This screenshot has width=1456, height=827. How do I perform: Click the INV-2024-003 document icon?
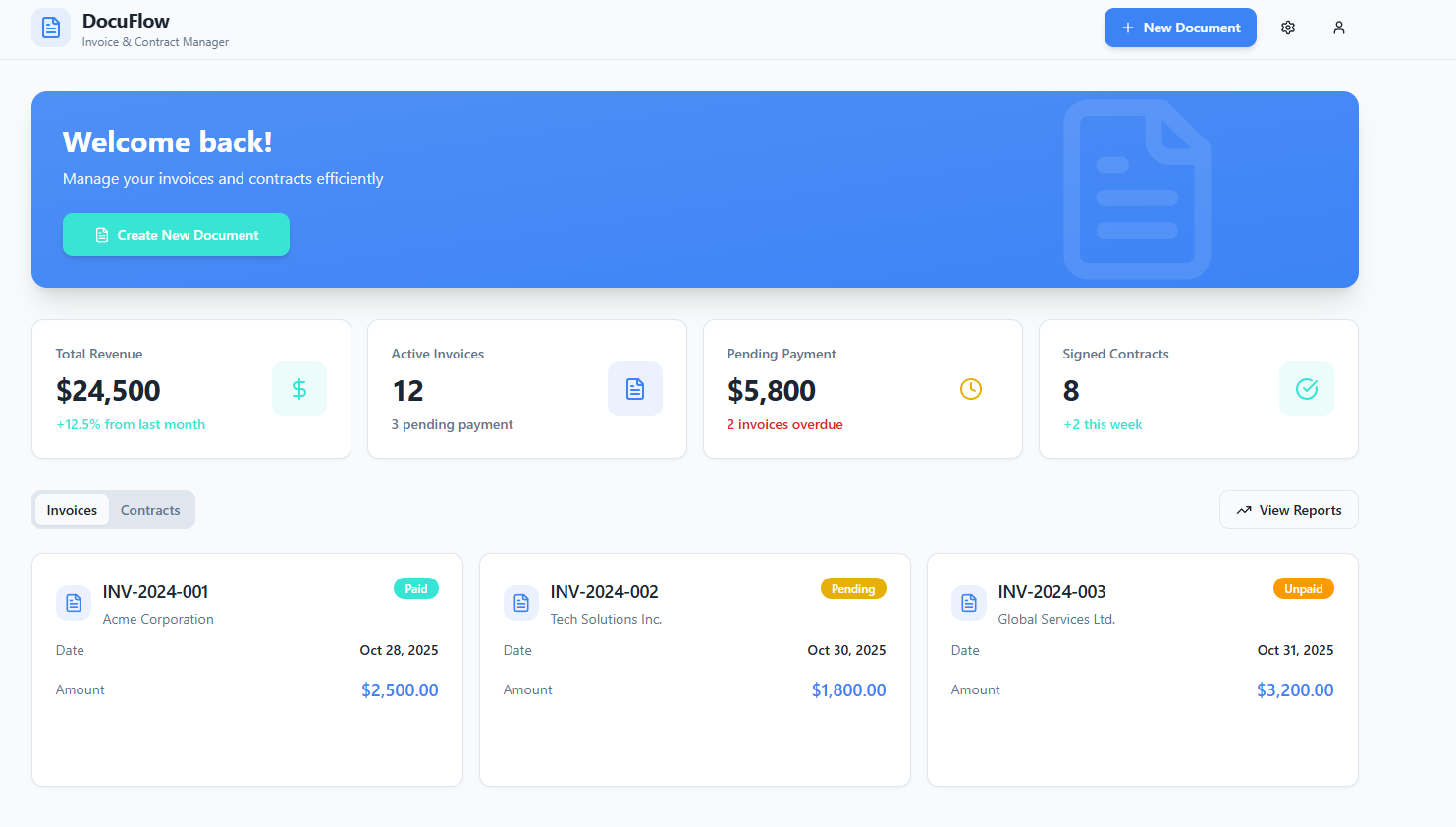pos(969,603)
